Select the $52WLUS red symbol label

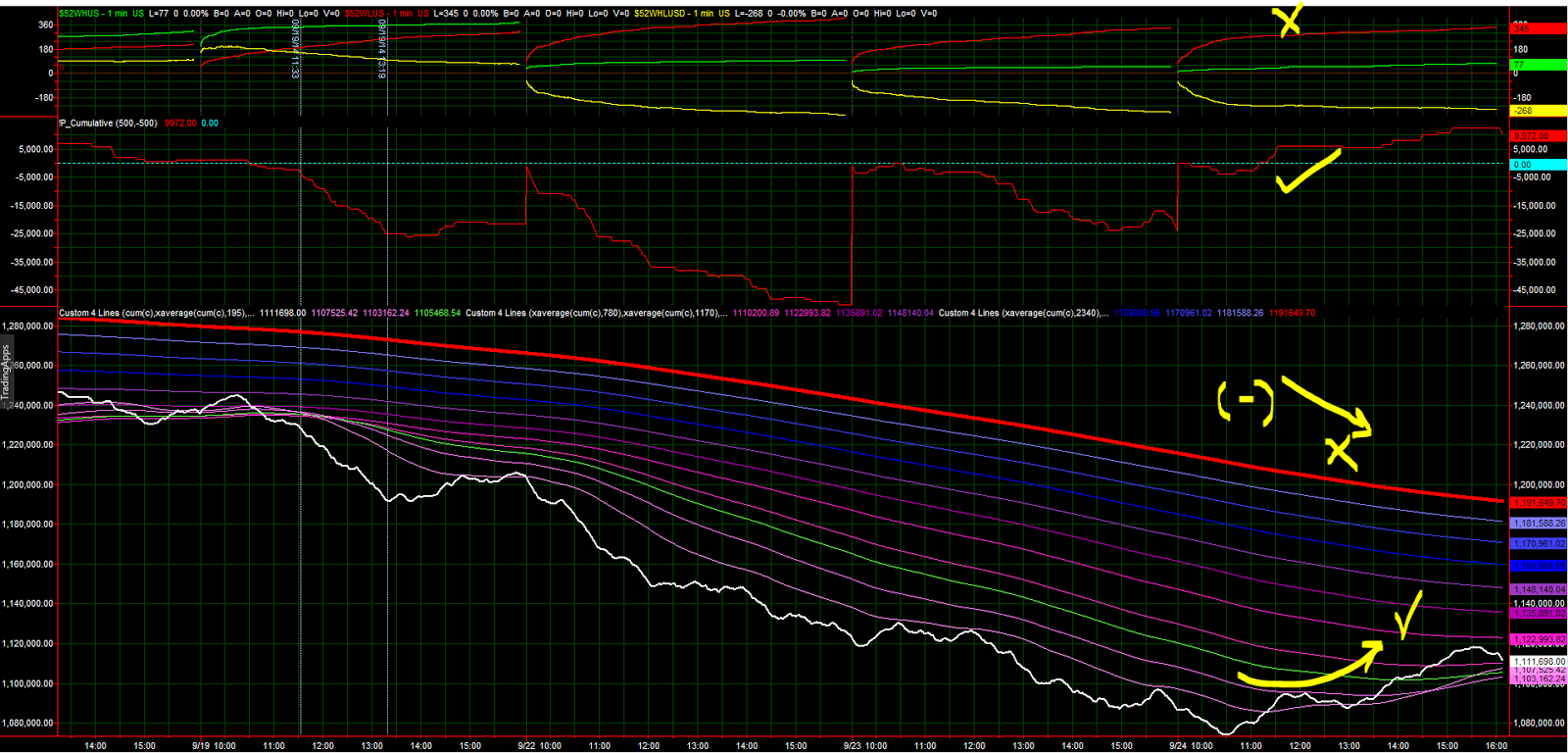tap(367, 14)
